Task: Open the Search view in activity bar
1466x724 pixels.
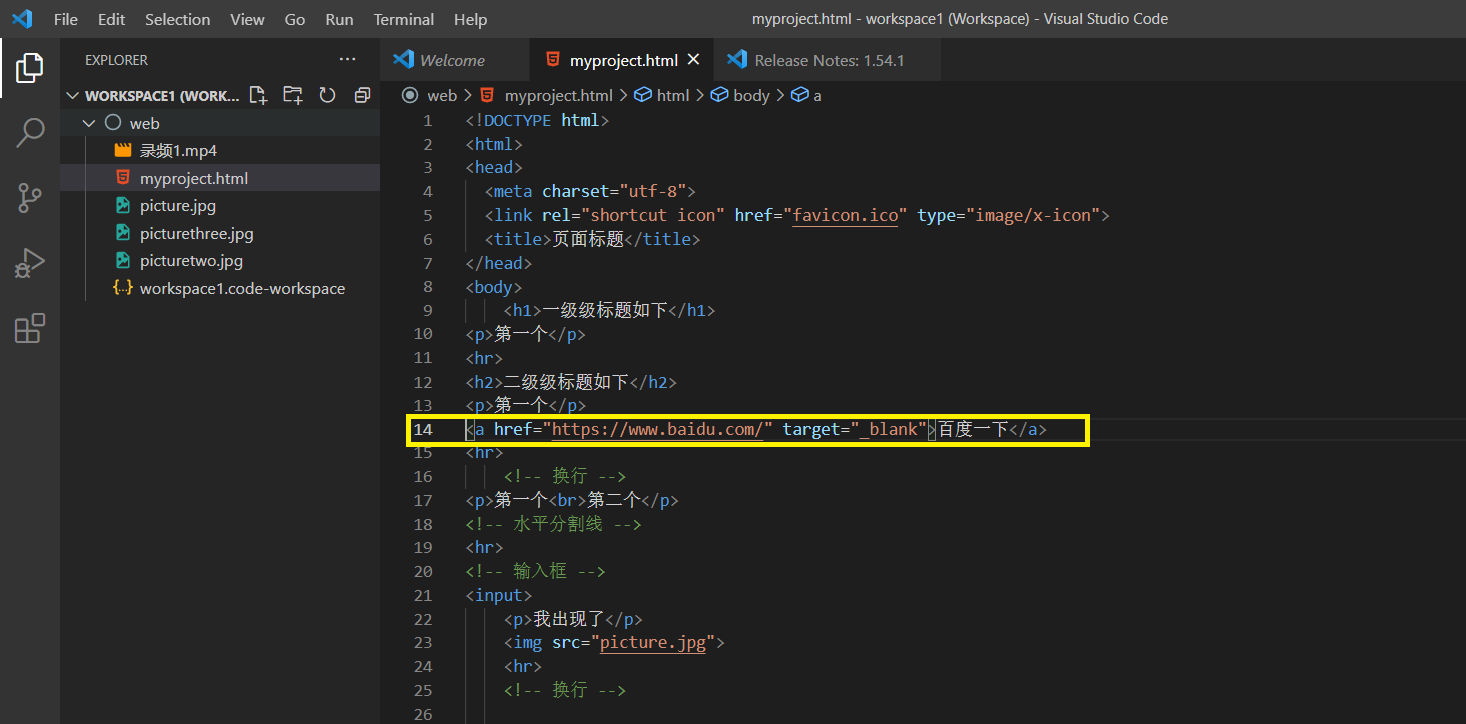Action: click(30, 133)
